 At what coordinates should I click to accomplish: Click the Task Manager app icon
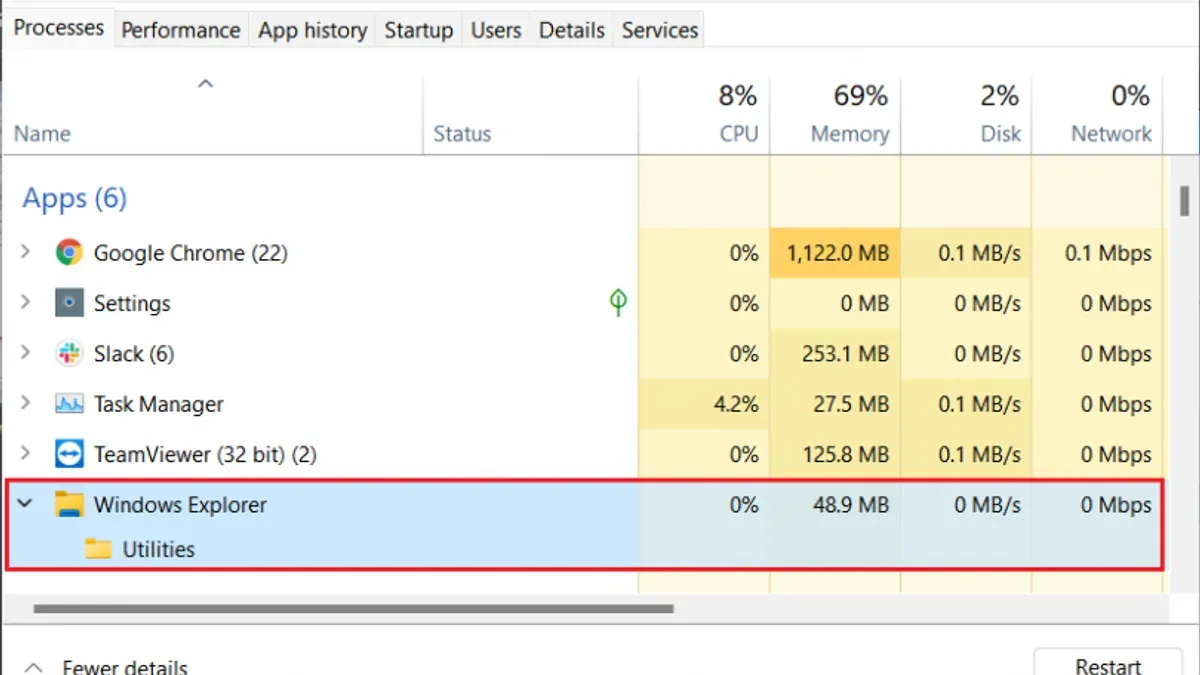click(69, 404)
